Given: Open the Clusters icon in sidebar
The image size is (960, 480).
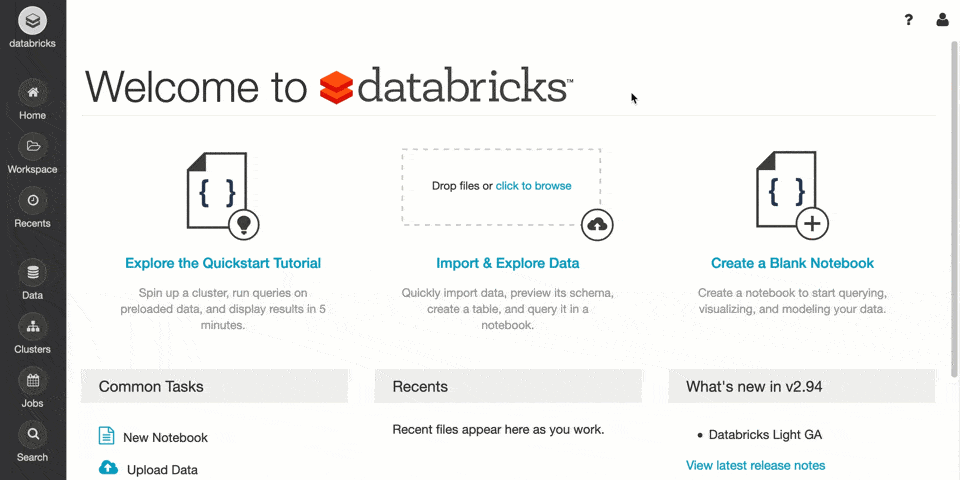Looking at the screenshot, I should [x=33, y=327].
